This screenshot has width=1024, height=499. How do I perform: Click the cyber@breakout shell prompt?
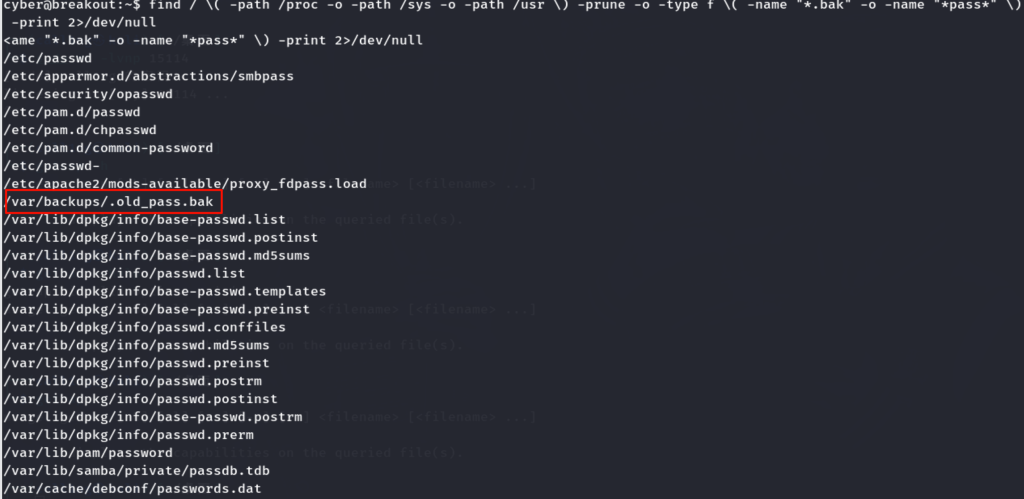[70, 6]
